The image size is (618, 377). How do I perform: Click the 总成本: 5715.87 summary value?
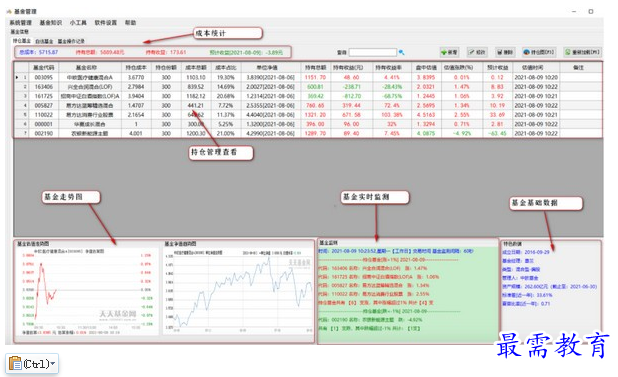(x=39, y=52)
